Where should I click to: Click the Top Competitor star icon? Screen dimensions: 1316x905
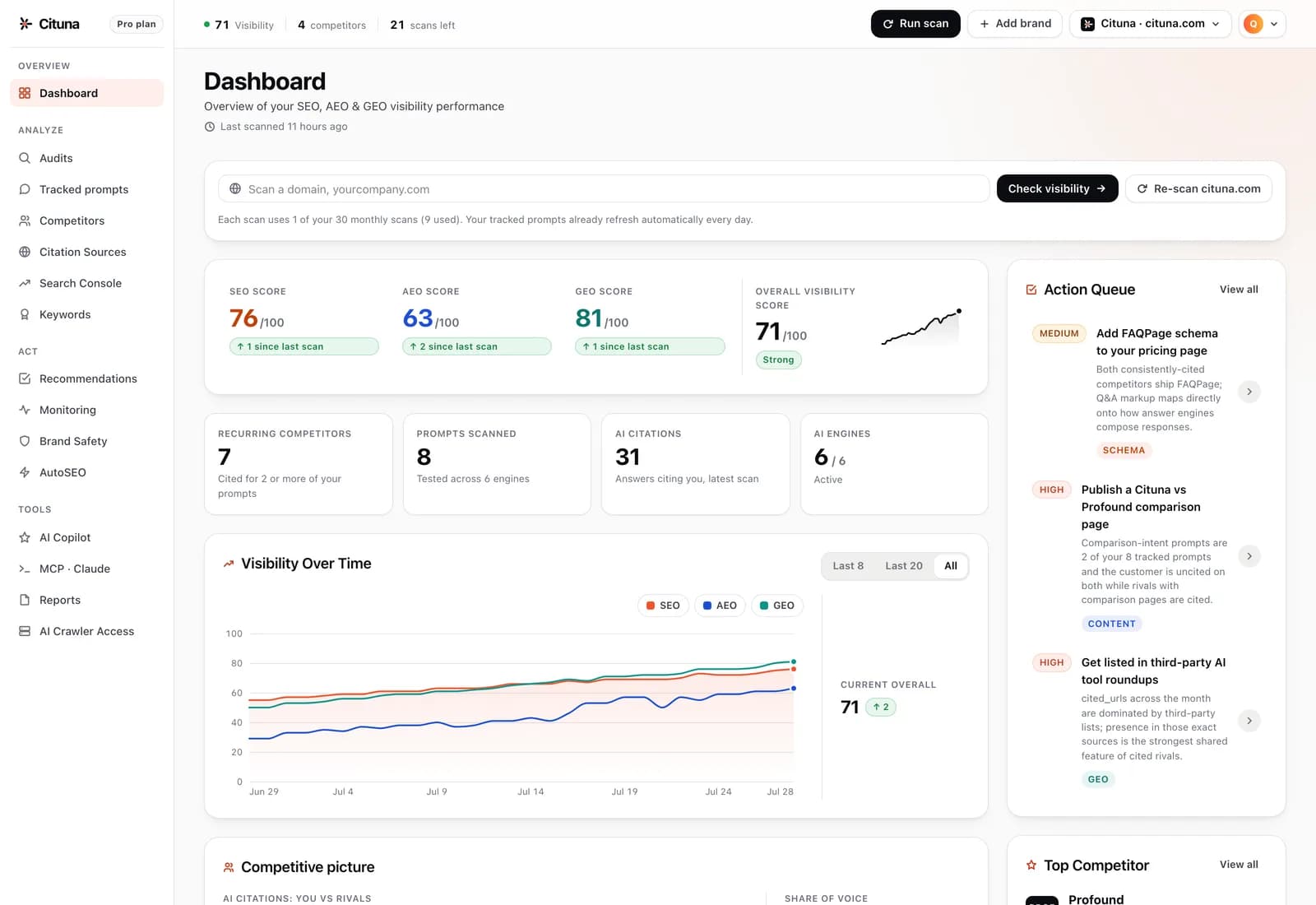click(1031, 865)
